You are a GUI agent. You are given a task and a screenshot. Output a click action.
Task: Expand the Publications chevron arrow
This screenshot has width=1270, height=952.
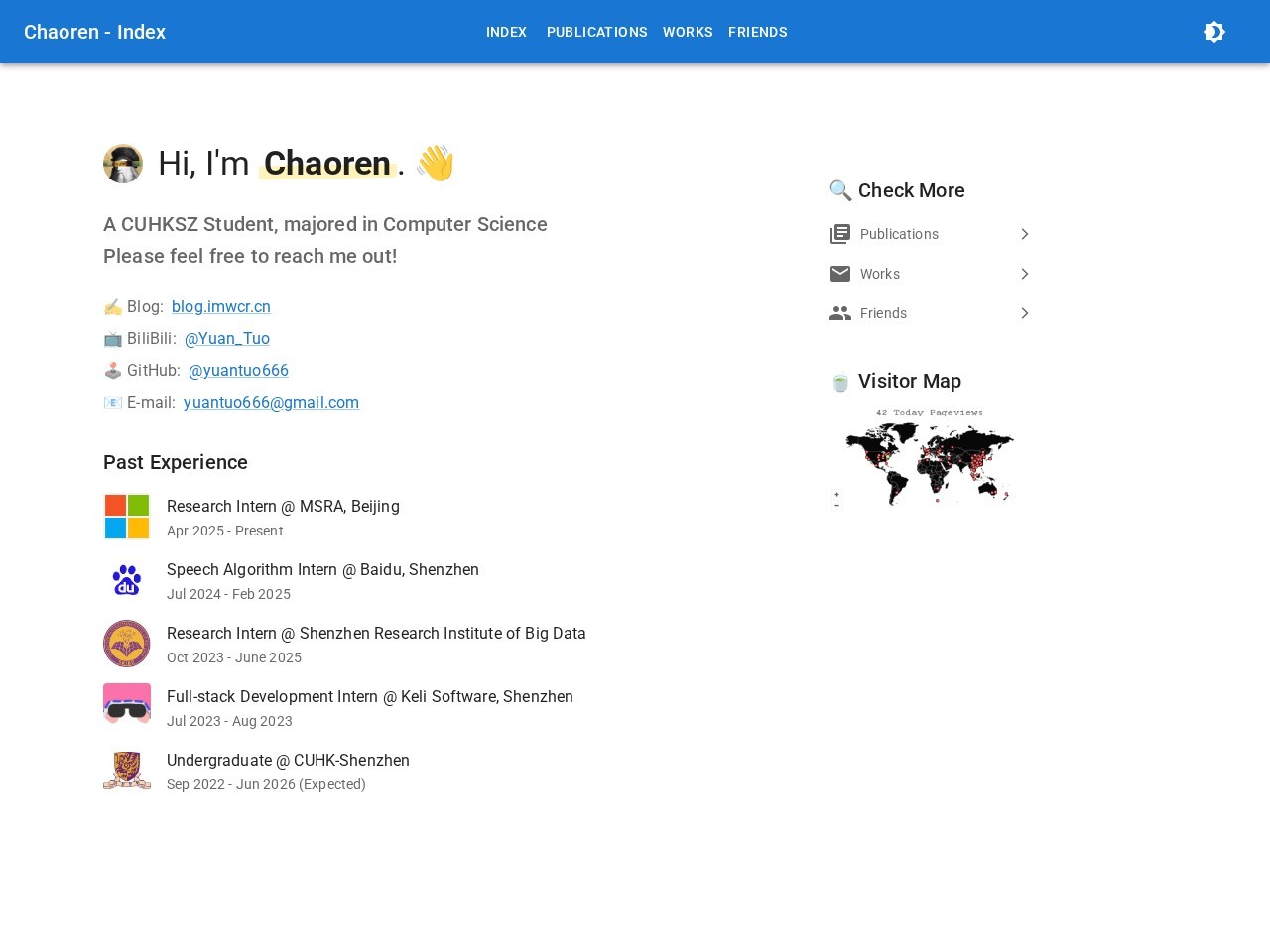1025,234
